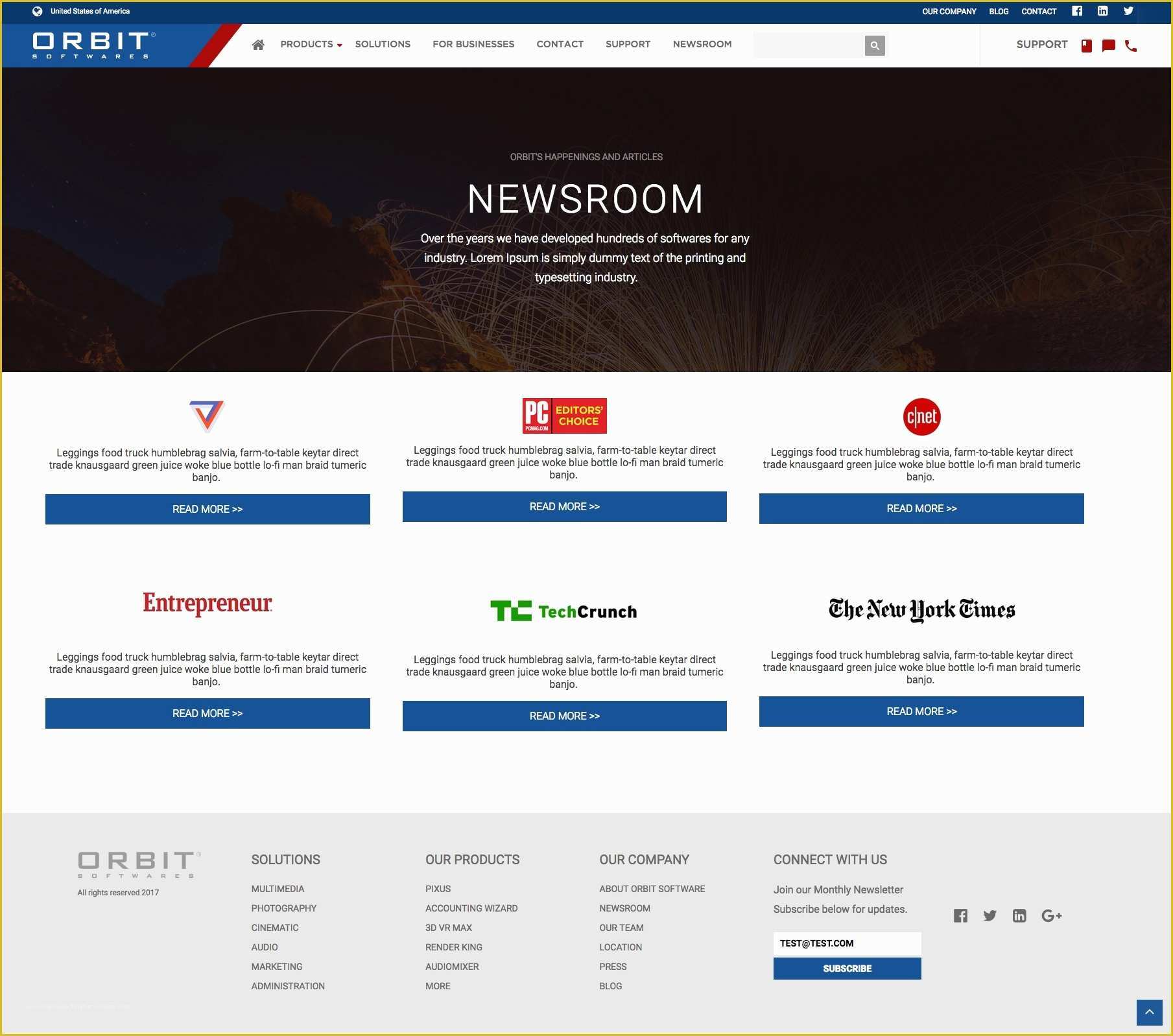1173x1036 pixels.
Task: Click Contact in top bar
Action: [x=1039, y=12]
